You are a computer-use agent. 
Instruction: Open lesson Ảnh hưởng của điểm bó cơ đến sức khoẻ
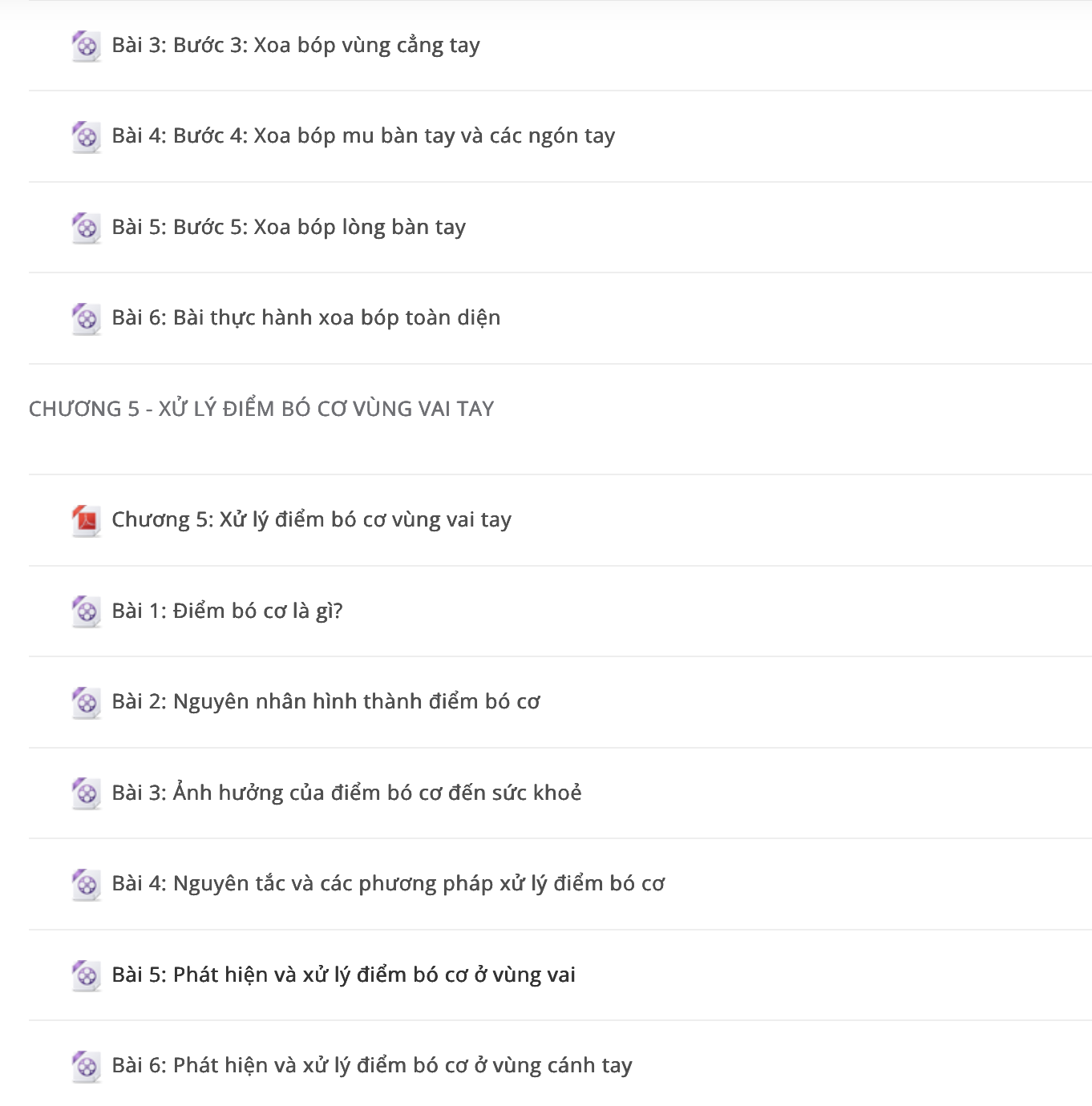(x=346, y=793)
